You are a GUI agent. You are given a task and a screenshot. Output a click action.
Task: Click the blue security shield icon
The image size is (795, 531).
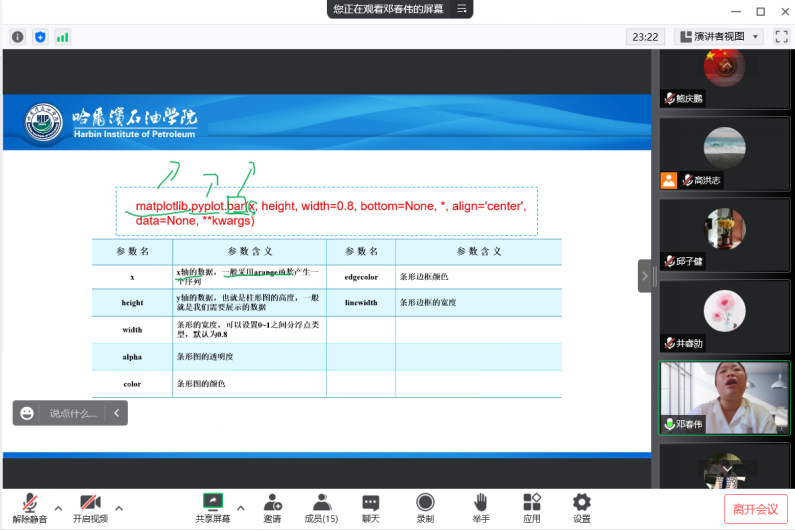click(40, 37)
